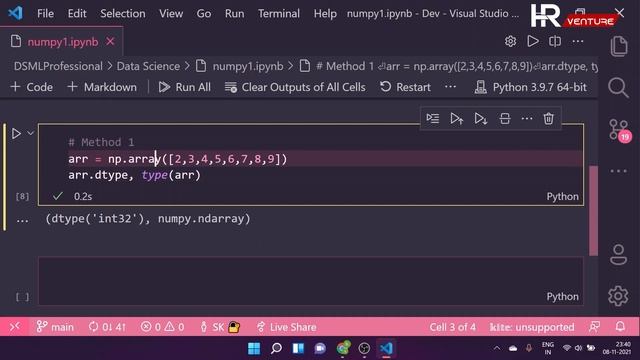The height and width of the screenshot is (360, 640).
Task: Open cell More Actions ellipsis
Action: (x=527, y=118)
